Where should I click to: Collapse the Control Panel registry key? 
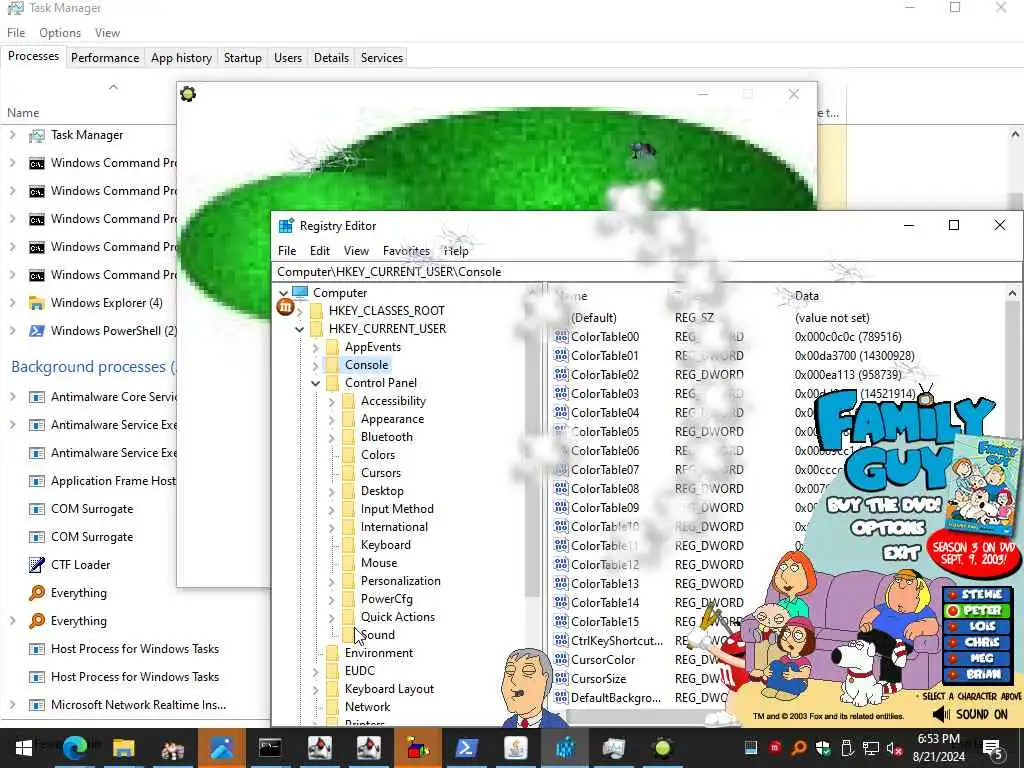pos(315,383)
